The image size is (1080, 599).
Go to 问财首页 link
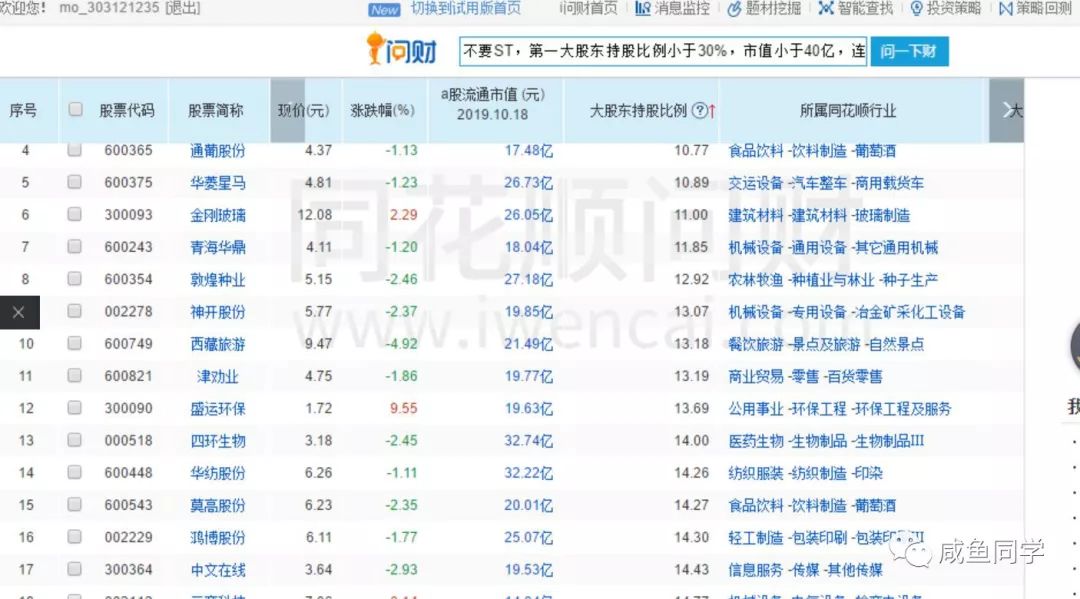[x=588, y=9]
